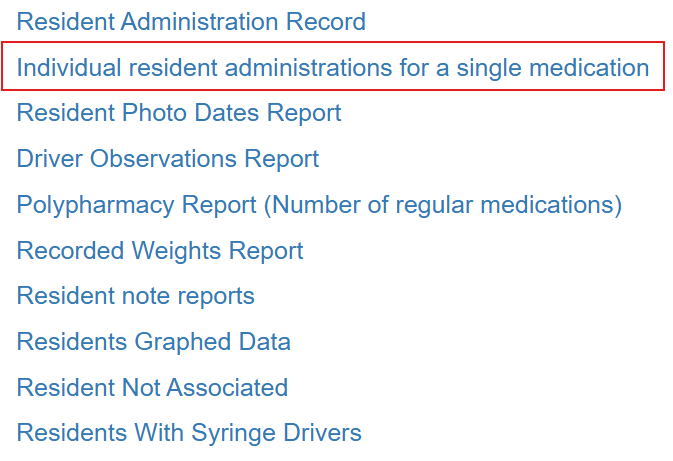Screen dimensions: 673x461
Task: View the Recorded Weights Report
Action: (x=160, y=250)
